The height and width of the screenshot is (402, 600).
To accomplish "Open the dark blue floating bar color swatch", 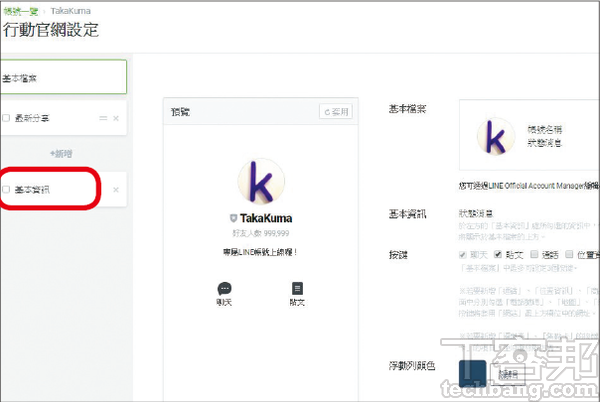I will (x=473, y=373).
